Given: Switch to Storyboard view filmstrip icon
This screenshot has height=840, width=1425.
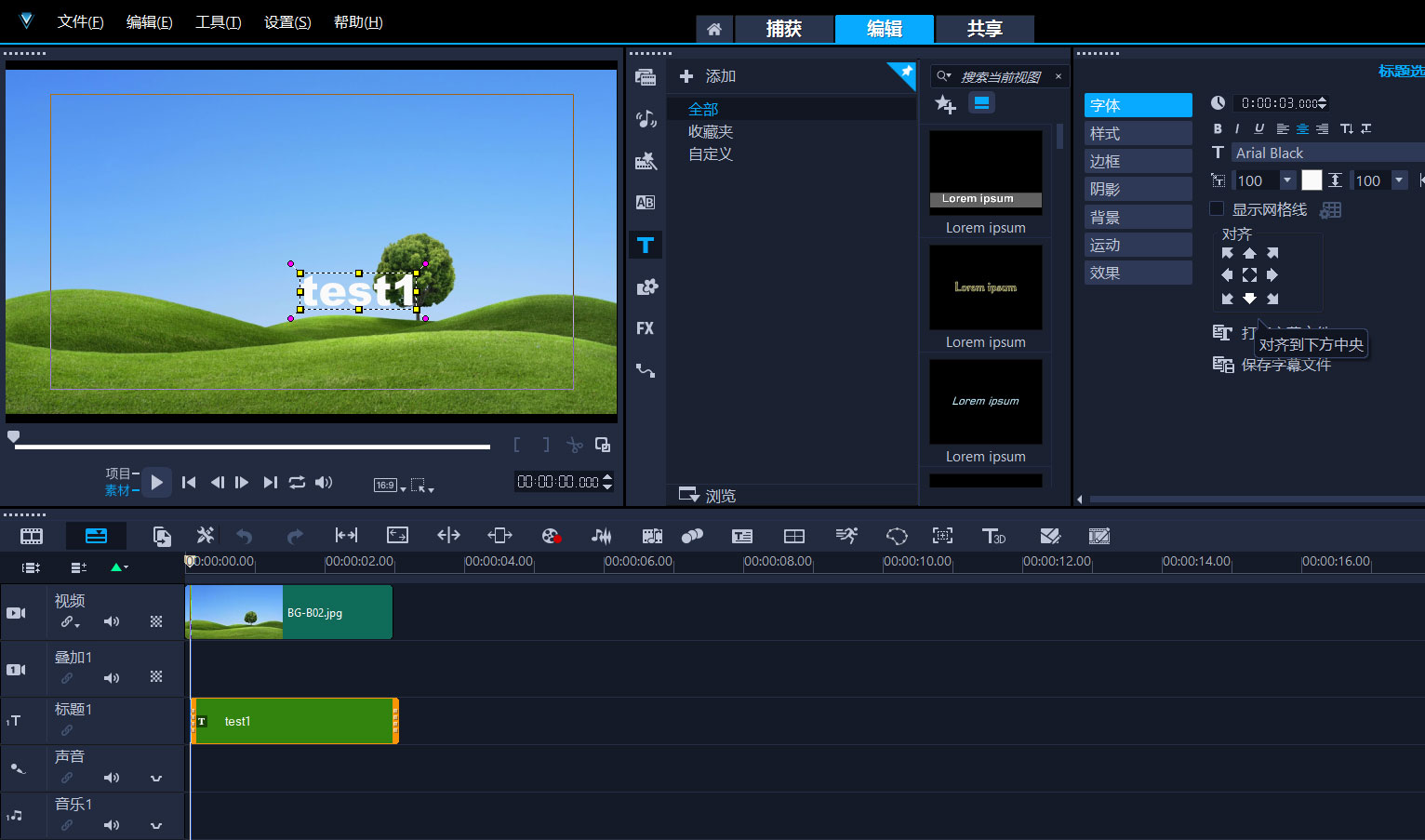Looking at the screenshot, I should coord(32,536).
